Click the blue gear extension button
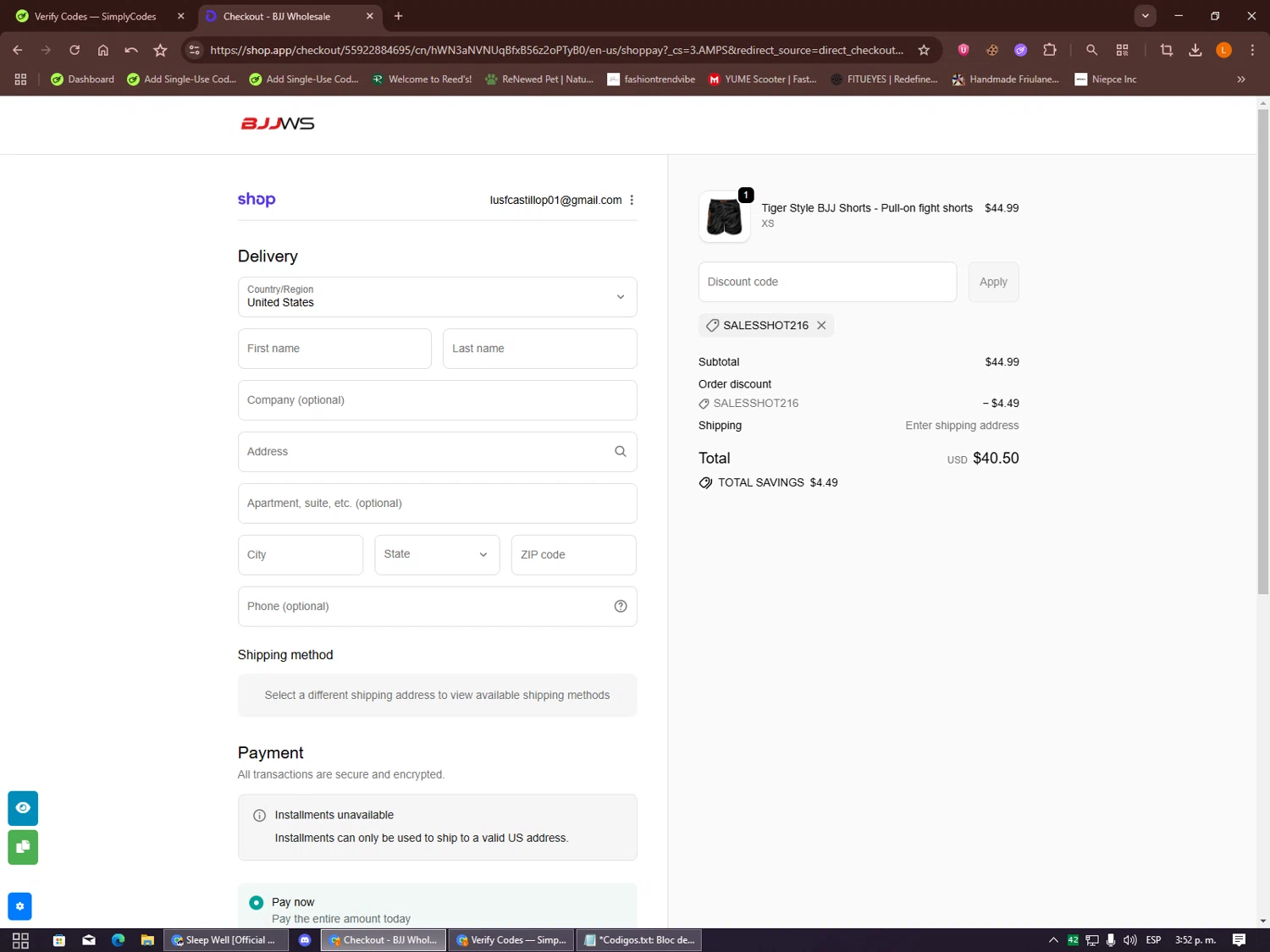The height and width of the screenshot is (952, 1270). click(19, 906)
